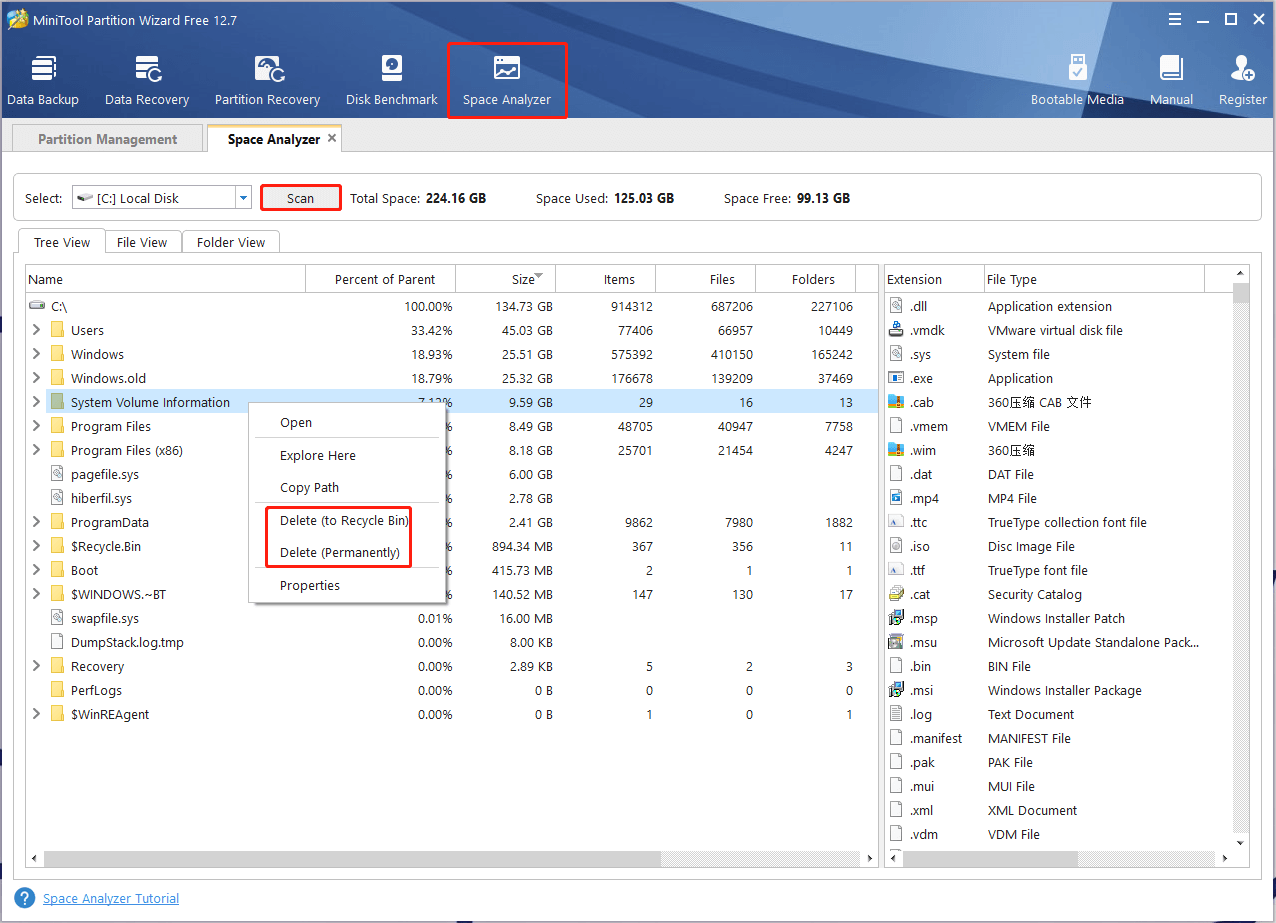Select the .dll extension icon
The width and height of the screenshot is (1276, 923).
[895, 306]
